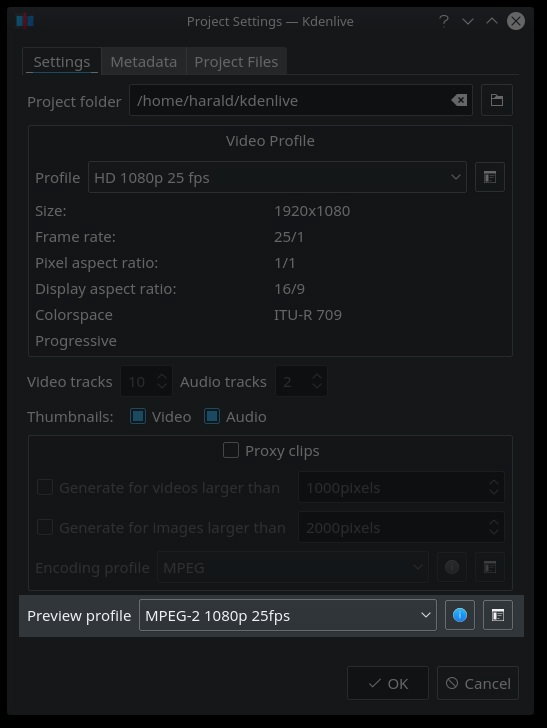
Task: Minimize the Project Settings dialog
Action: point(468,21)
